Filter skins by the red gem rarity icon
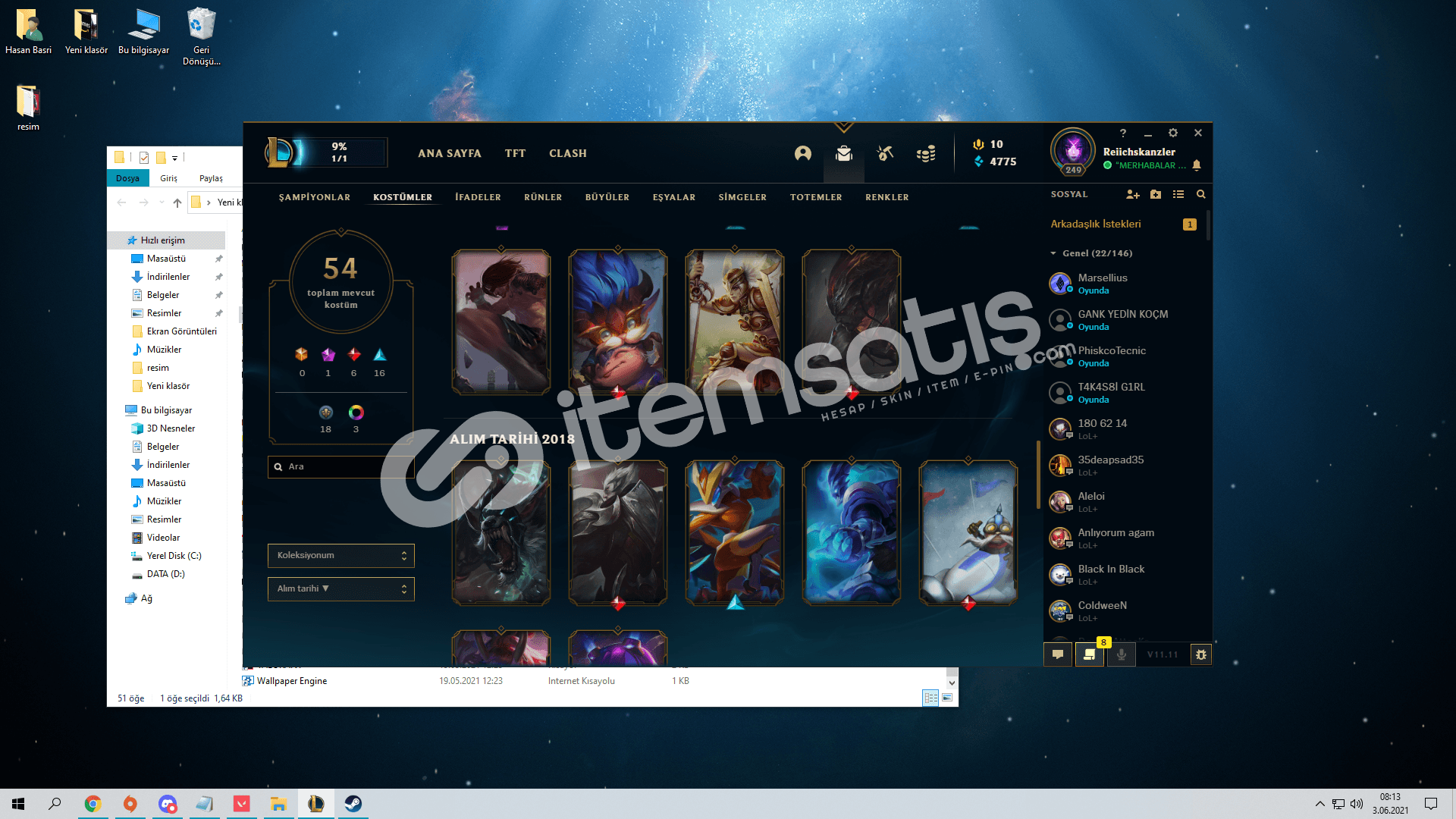Image resolution: width=1456 pixels, height=819 pixels. point(354,354)
